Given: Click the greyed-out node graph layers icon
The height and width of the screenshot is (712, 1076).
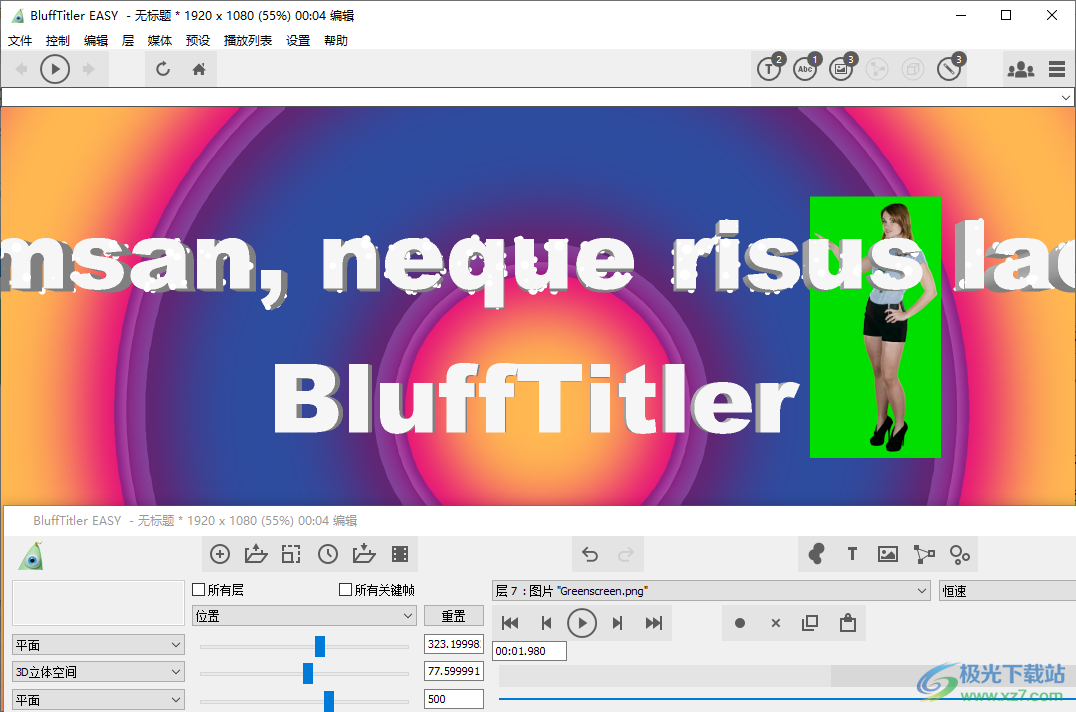Looking at the screenshot, I should pos(876,69).
